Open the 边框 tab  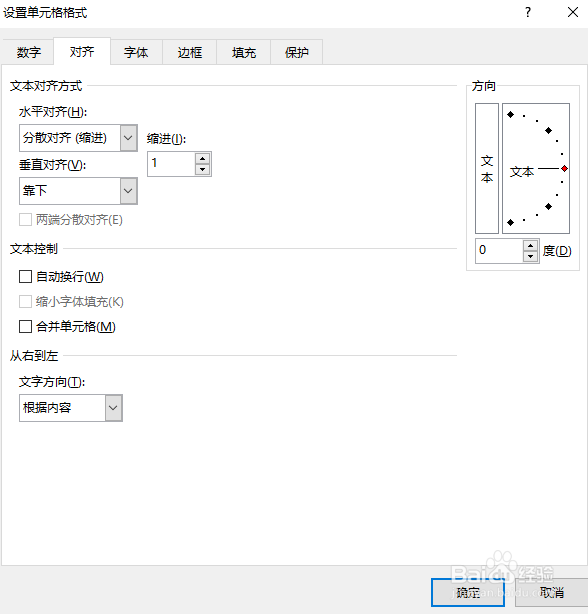[x=190, y=52]
